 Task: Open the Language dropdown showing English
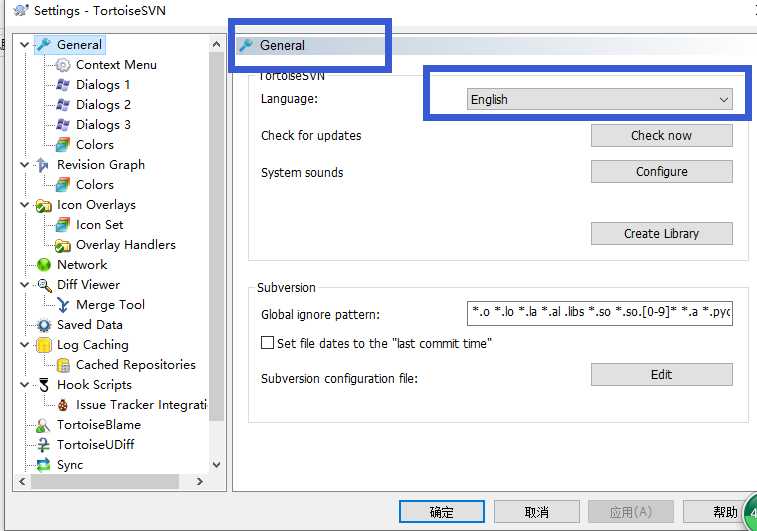coord(599,99)
